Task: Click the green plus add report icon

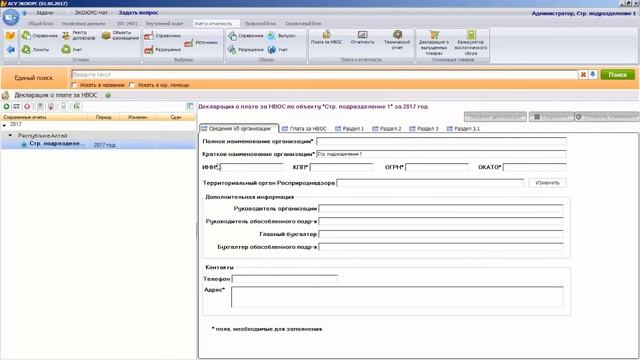Action: click(x=6, y=107)
